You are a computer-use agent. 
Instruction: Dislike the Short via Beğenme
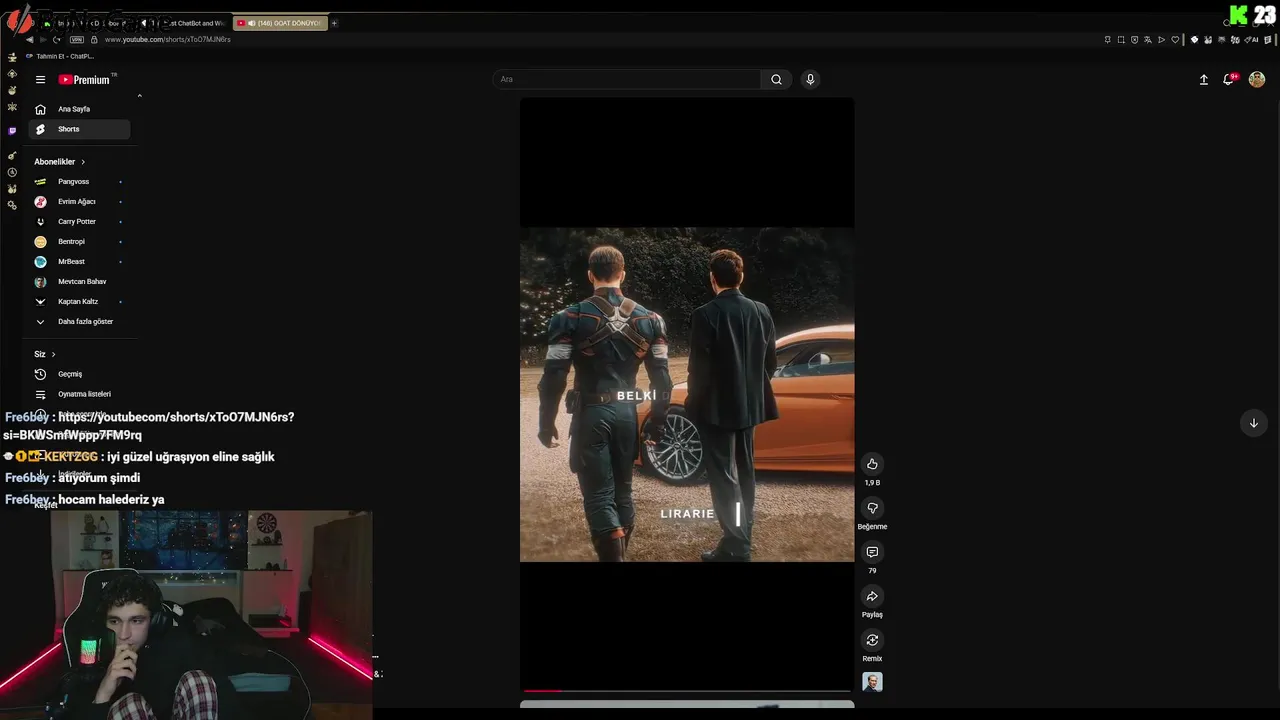tap(872, 508)
